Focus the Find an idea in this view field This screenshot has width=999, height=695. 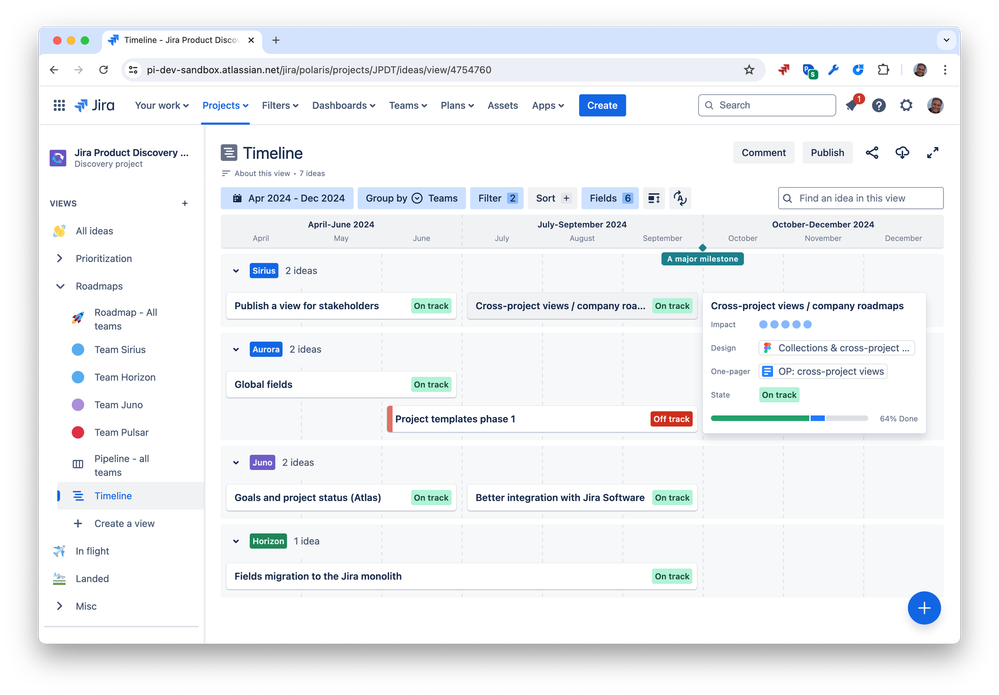[860, 198]
